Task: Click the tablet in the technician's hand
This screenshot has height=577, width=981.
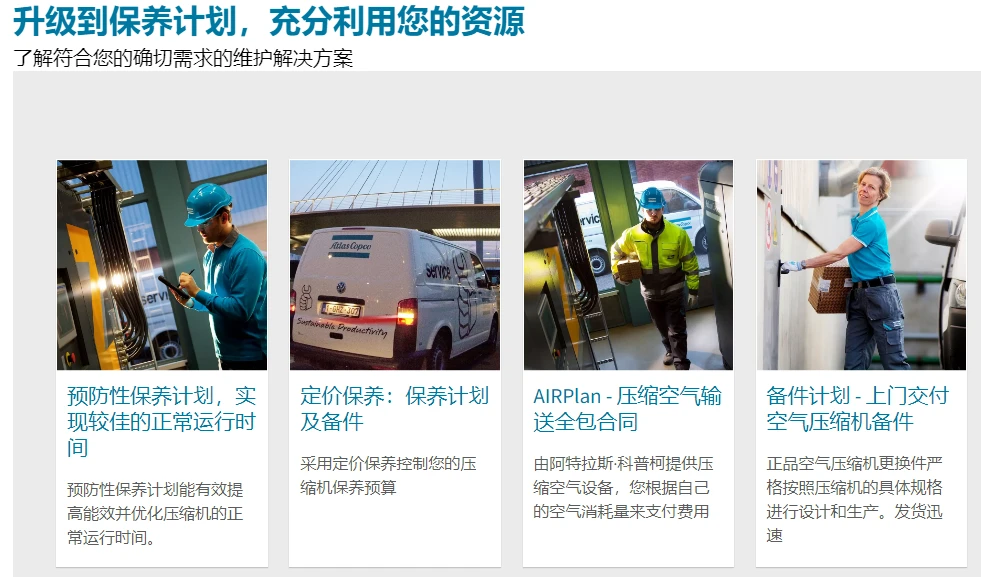Action: [x=173, y=287]
